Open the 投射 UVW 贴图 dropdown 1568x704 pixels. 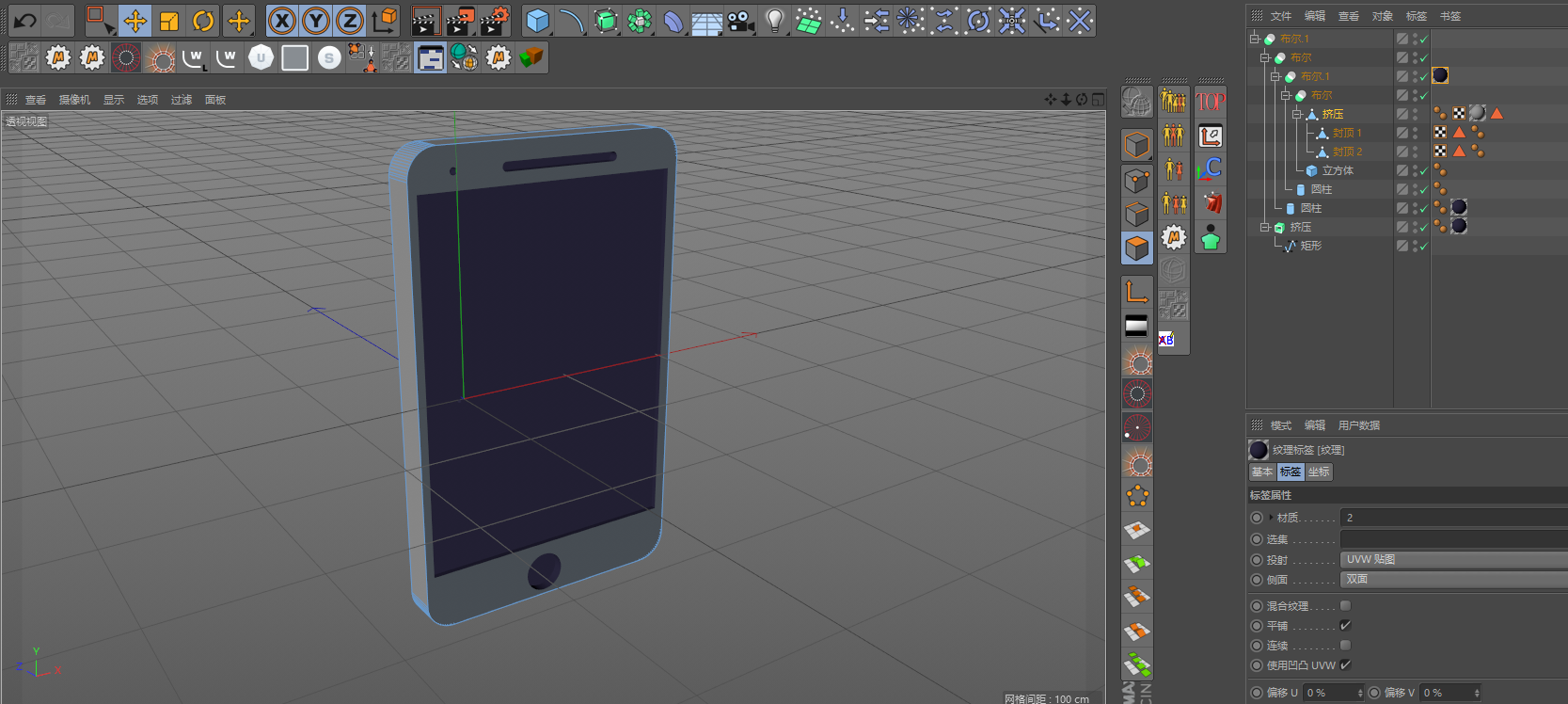pos(1453,560)
